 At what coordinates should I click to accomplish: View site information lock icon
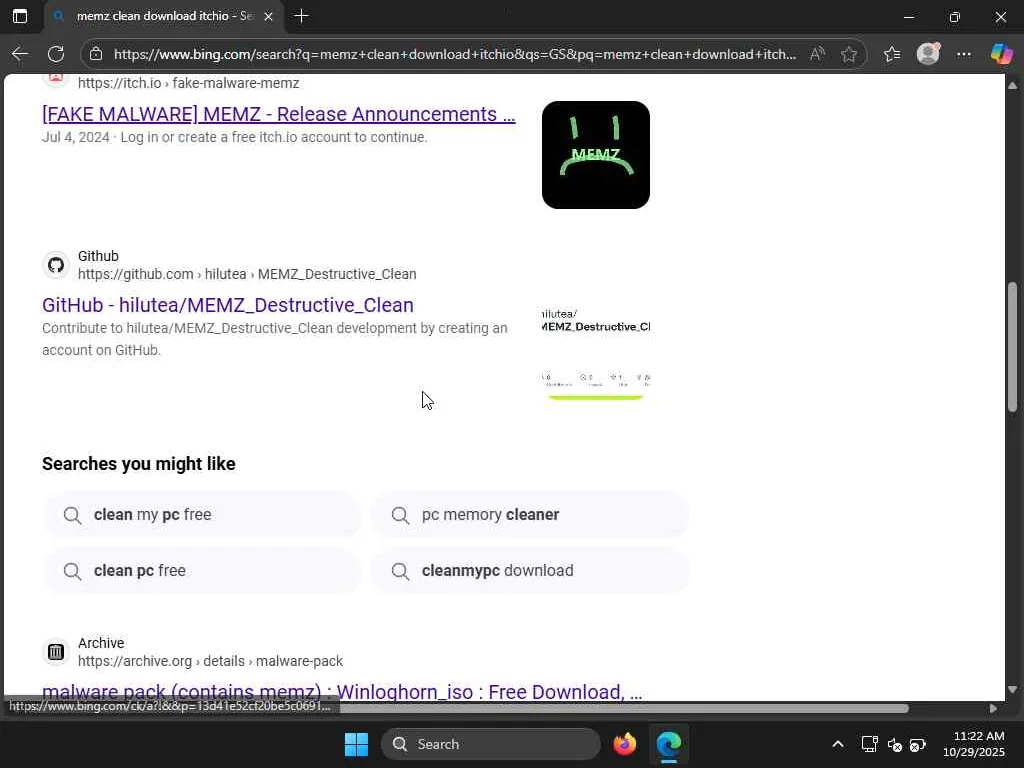pyautogui.click(x=96, y=54)
